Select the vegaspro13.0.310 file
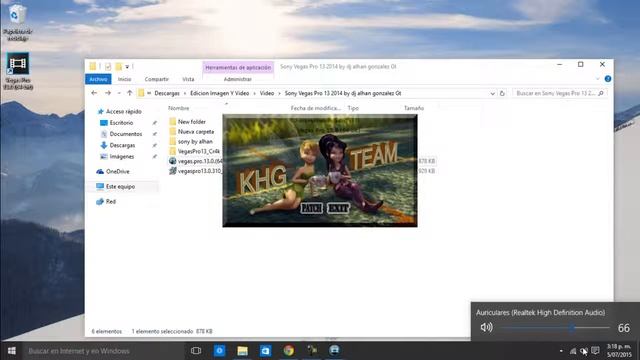Viewport: 640px width, 360px height. [196, 171]
